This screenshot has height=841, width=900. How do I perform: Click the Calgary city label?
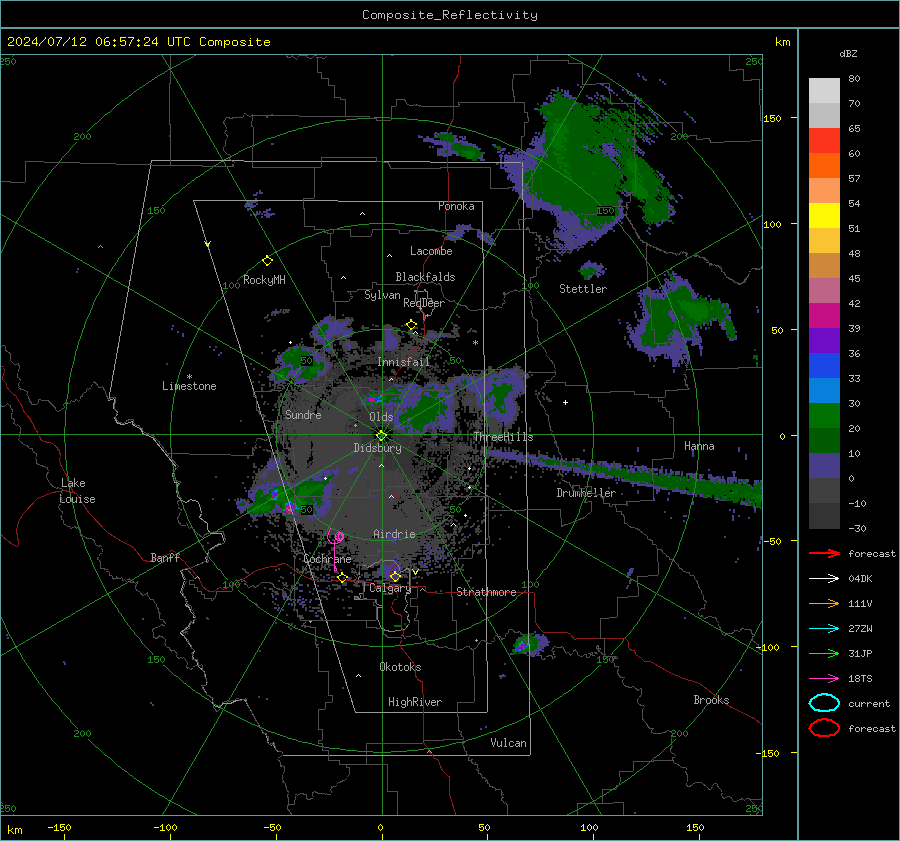coord(390,588)
